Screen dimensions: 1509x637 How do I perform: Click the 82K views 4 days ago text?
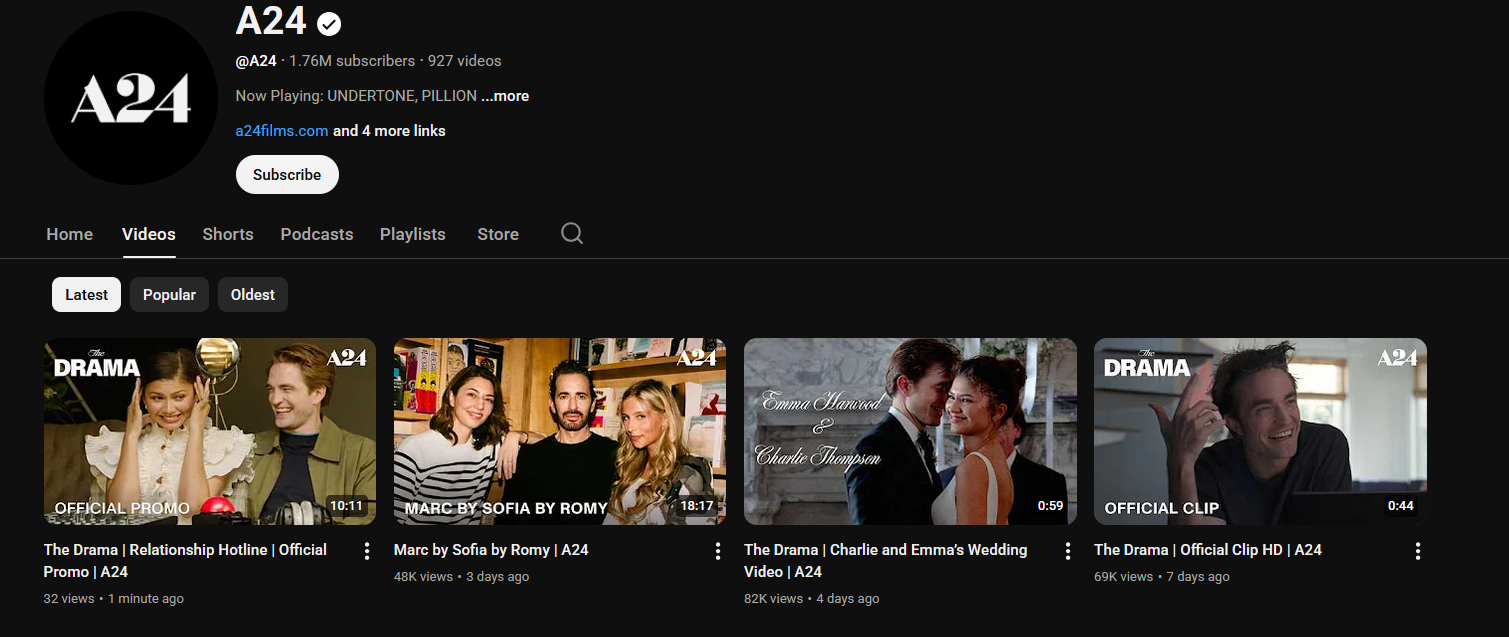812,599
